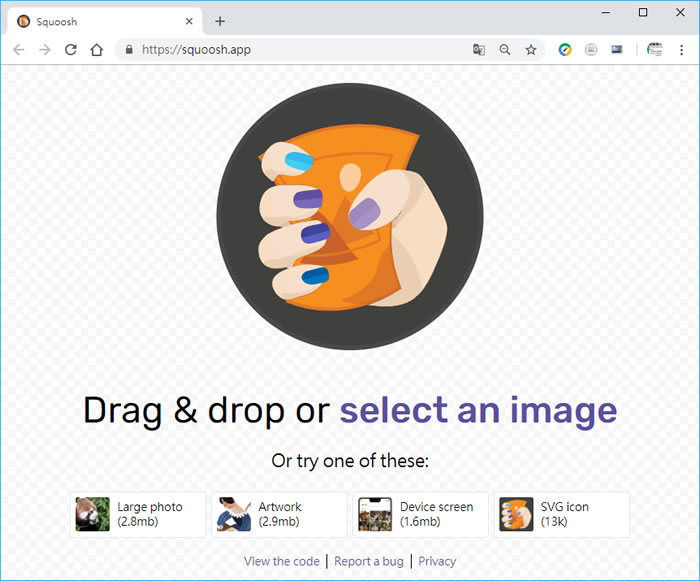Open the translate page icon

point(479,50)
